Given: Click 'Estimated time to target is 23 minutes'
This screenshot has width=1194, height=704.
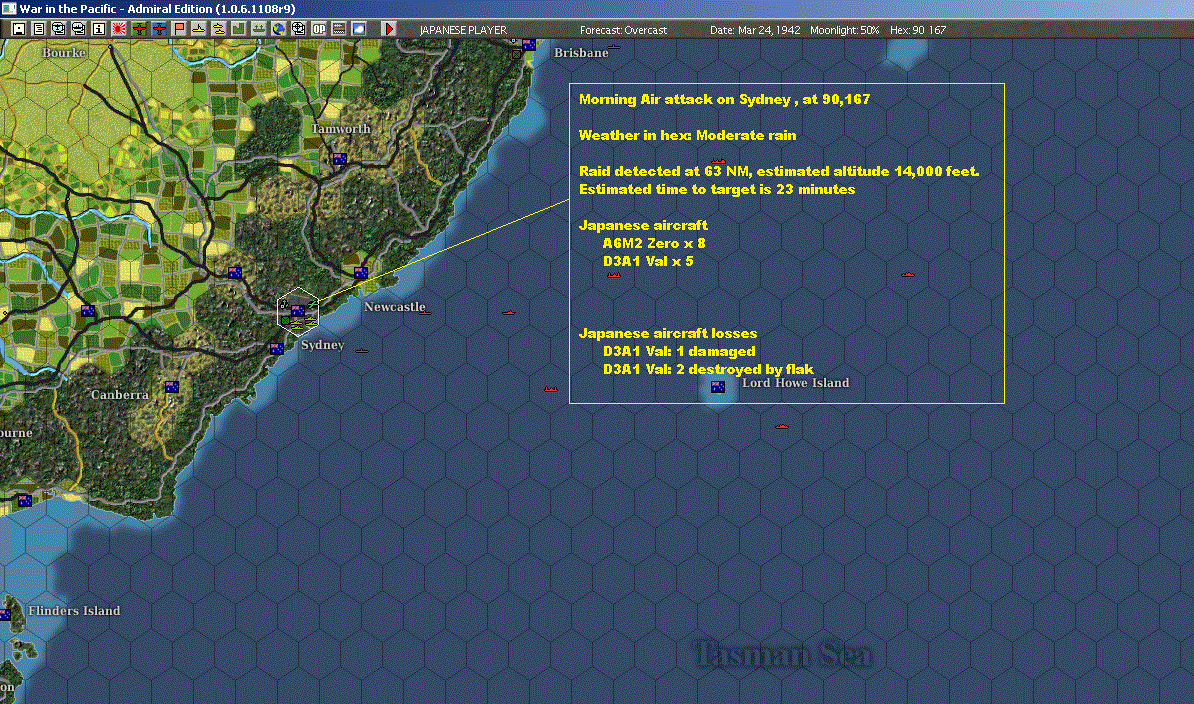Looking at the screenshot, I should tap(717, 190).
